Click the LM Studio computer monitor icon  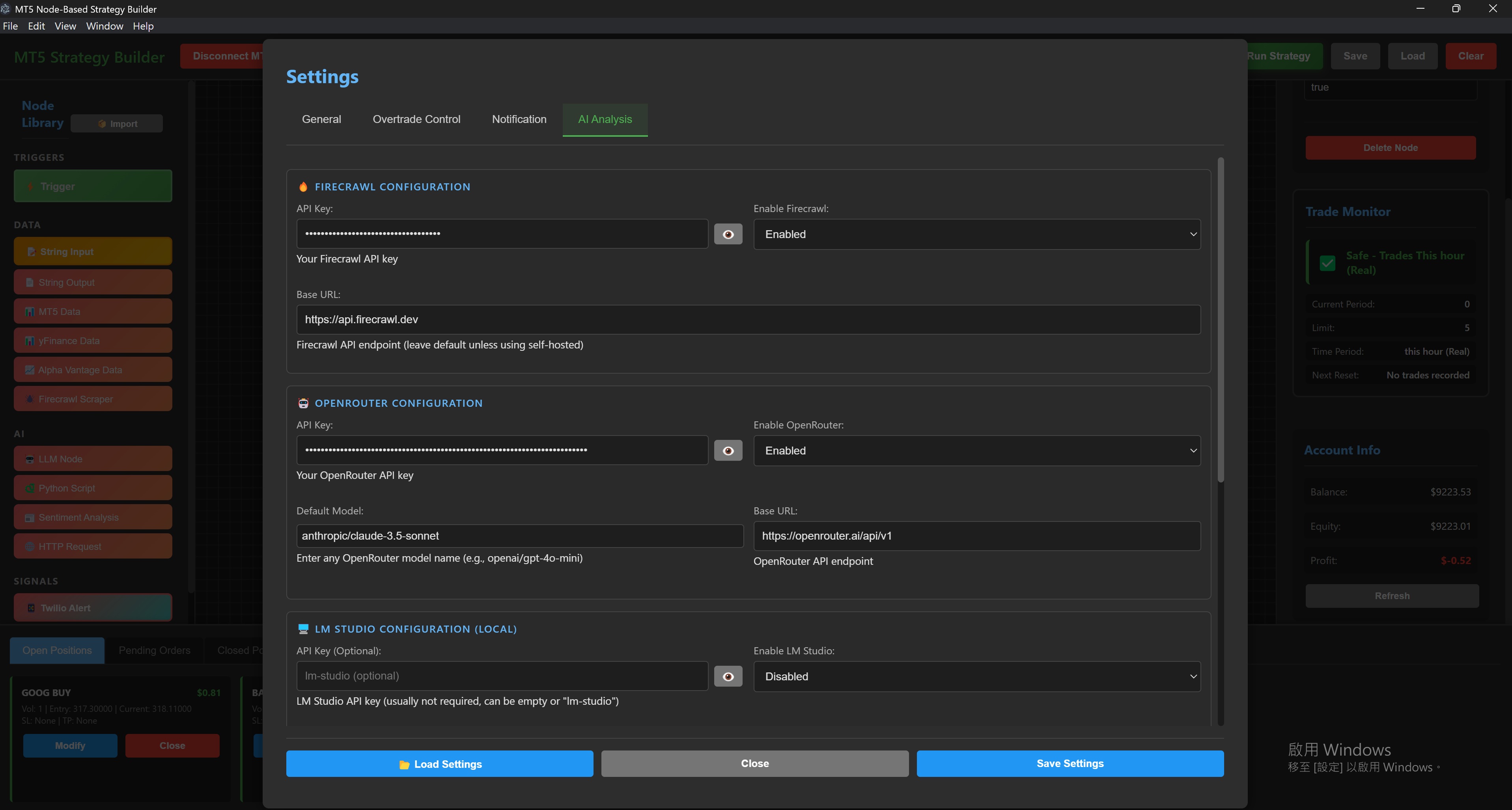(303, 629)
